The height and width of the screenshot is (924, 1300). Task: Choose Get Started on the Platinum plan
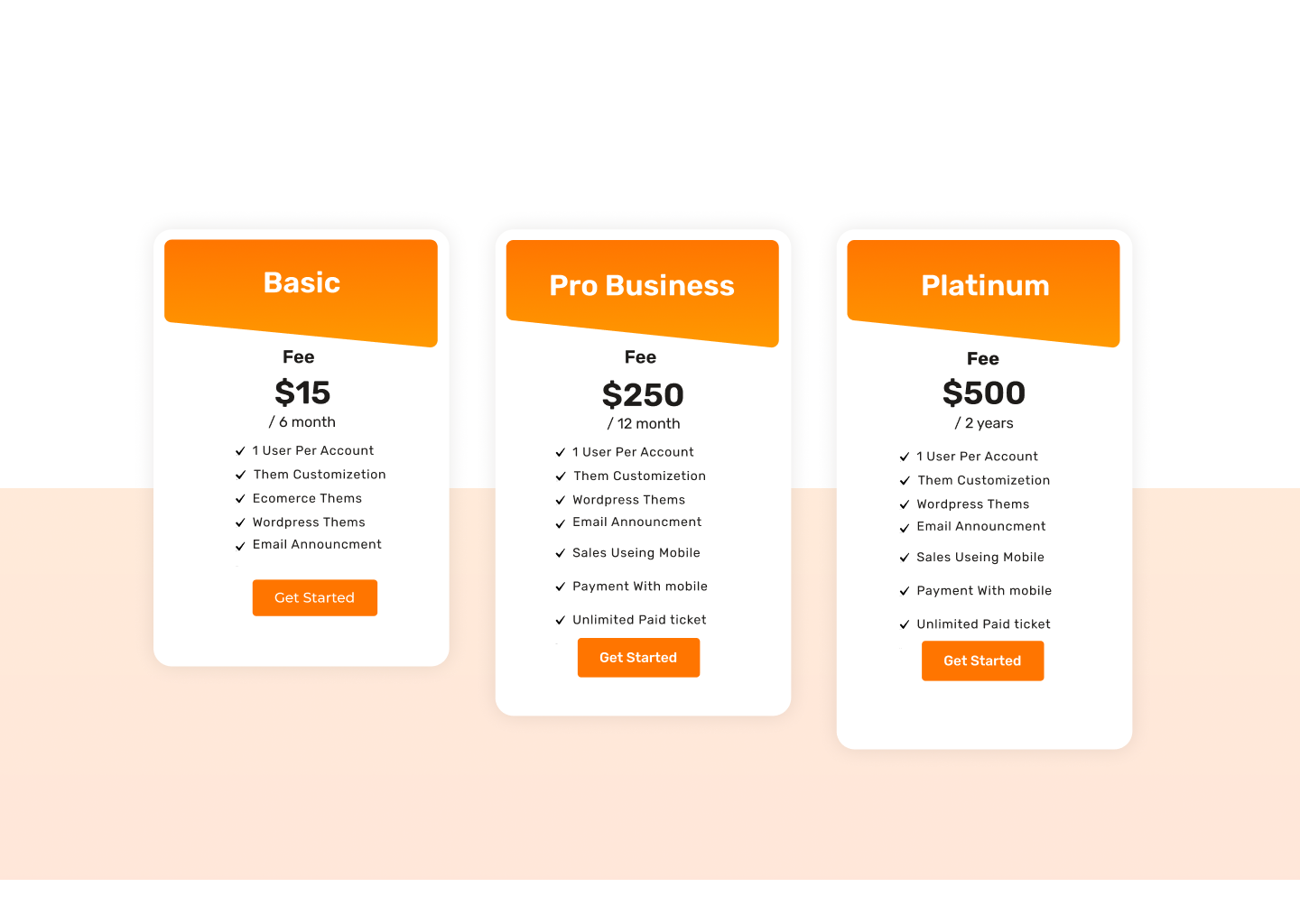click(982, 661)
